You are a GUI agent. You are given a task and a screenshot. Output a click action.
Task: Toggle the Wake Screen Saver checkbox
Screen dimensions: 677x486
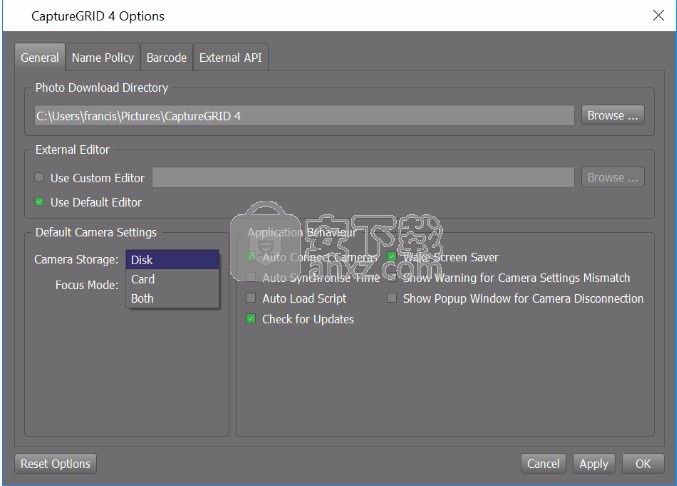pyautogui.click(x=392, y=257)
